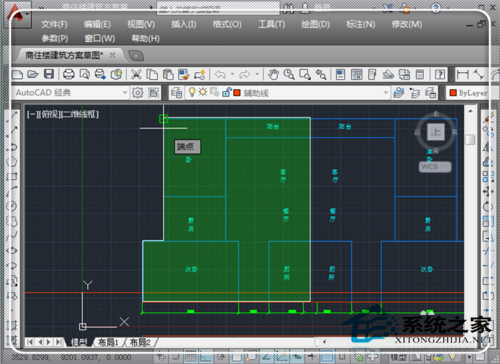Select the Rotate tool in Modify toolbar

(487, 206)
